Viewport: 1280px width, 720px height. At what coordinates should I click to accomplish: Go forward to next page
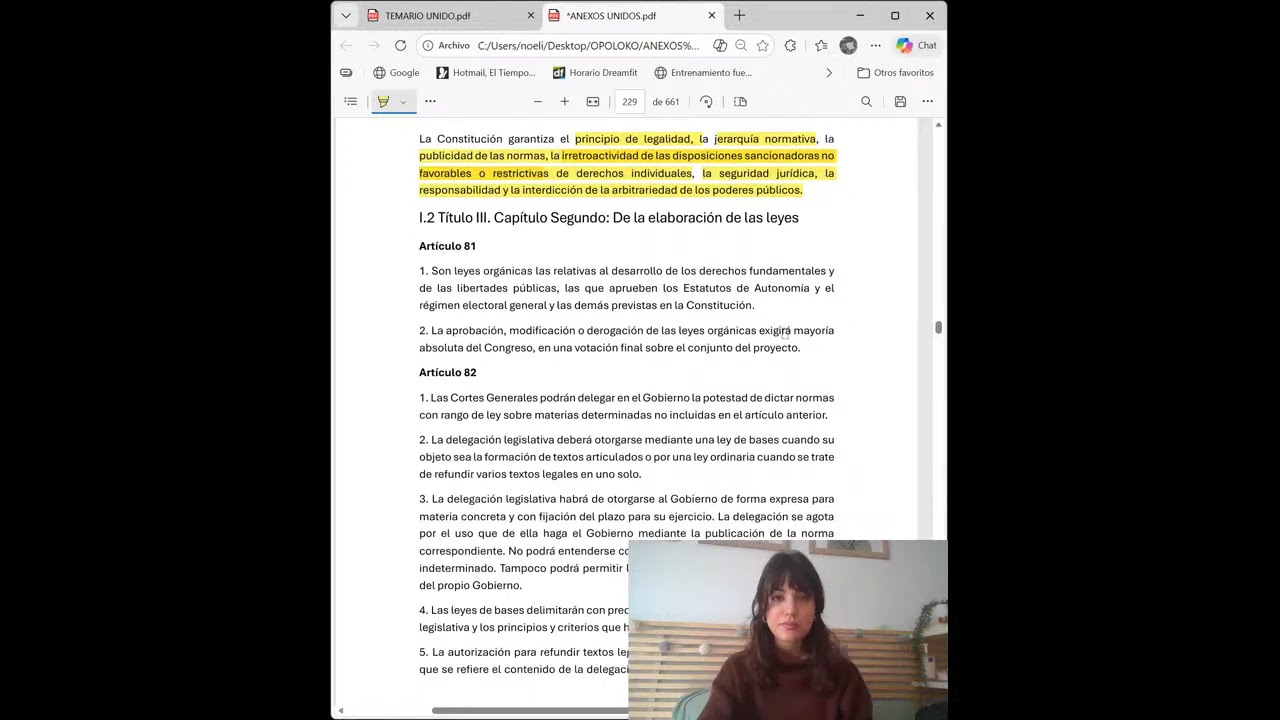[373, 45]
